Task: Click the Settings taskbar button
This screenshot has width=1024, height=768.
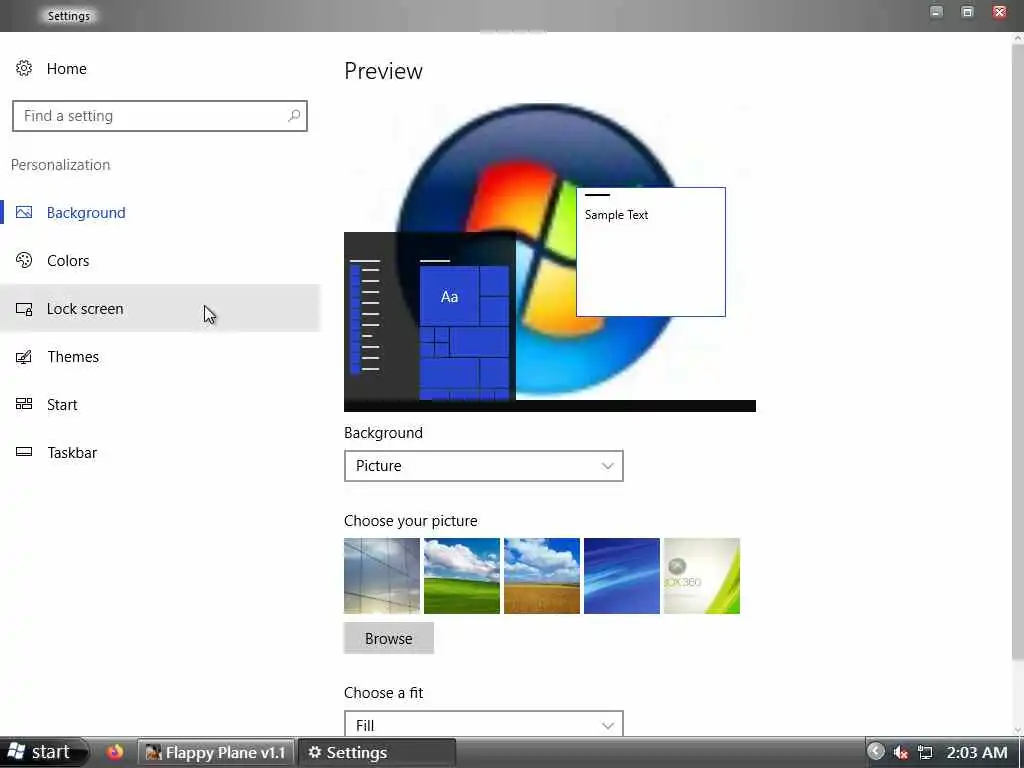Action: pyautogui.click(x=377, y=752)
